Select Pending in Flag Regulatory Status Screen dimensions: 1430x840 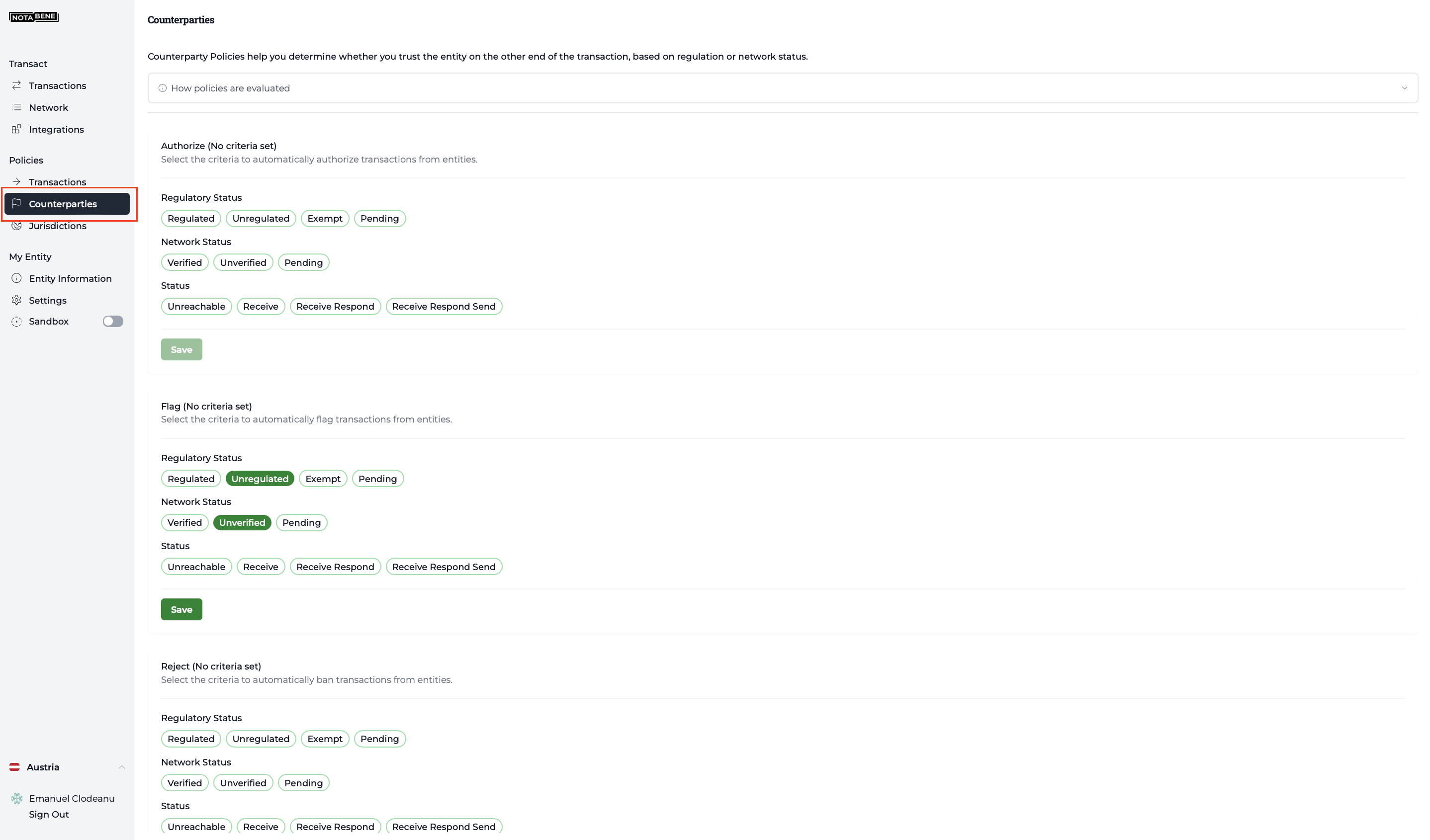[378, 479]
